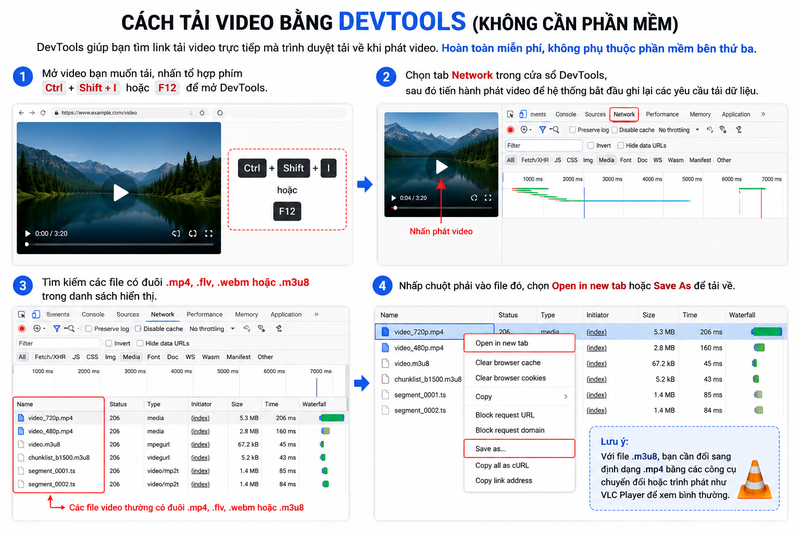
Task: Open No throttling dropdown in step 3
Action: pos(212,329)
